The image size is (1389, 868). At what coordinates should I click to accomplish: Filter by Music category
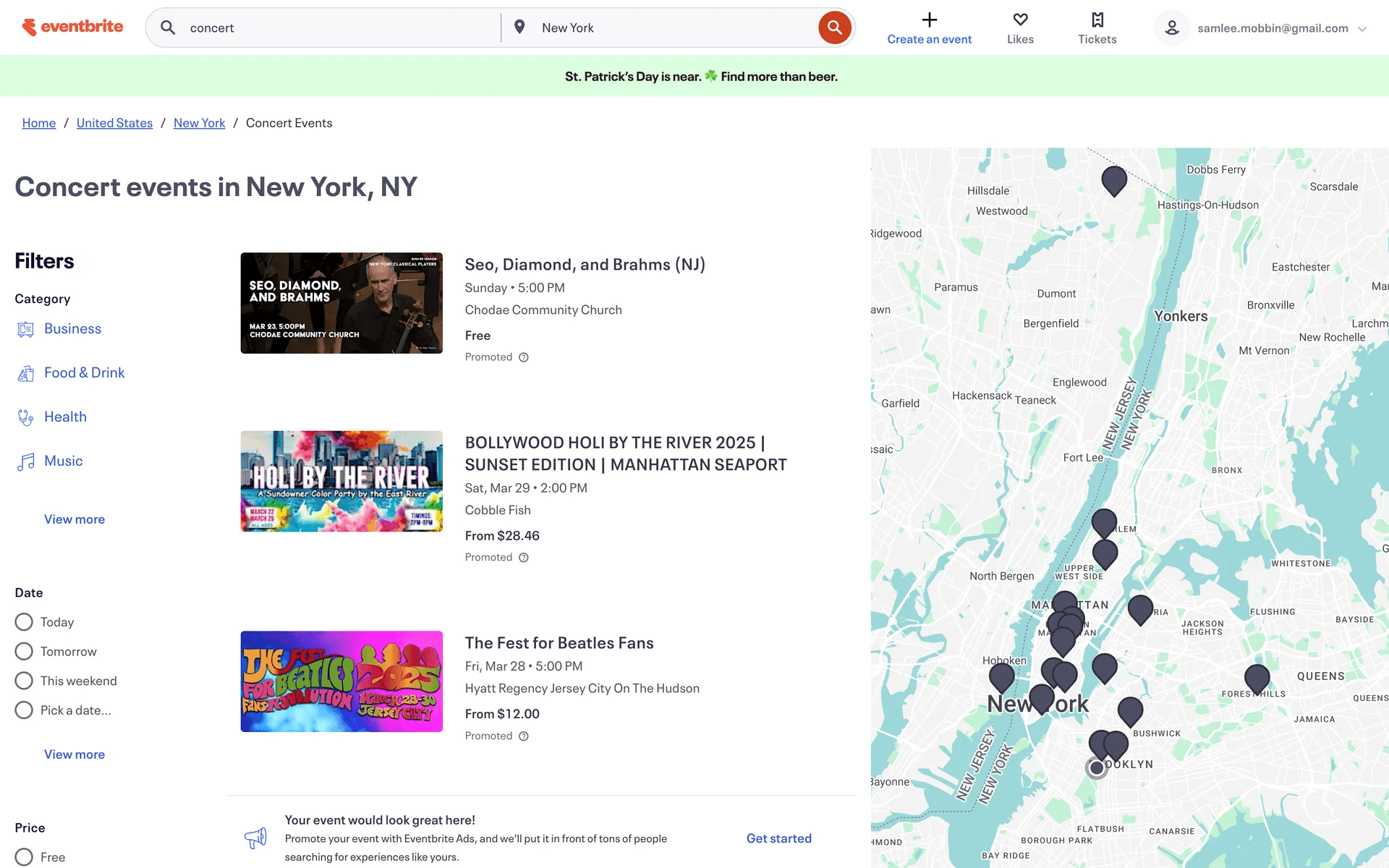64,461
